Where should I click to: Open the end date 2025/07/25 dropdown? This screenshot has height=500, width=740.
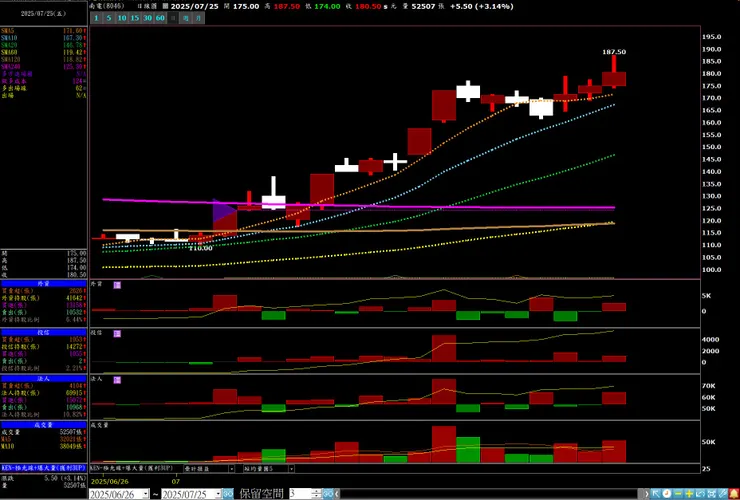pyautogui.click(x=218, y=494)
